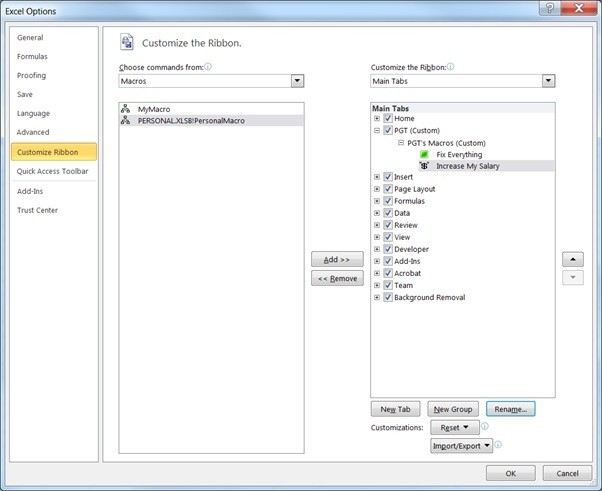This screenshot has width=602, height=491.
Task: Click the Increase My Salary icon
Action: pos(424,166)
